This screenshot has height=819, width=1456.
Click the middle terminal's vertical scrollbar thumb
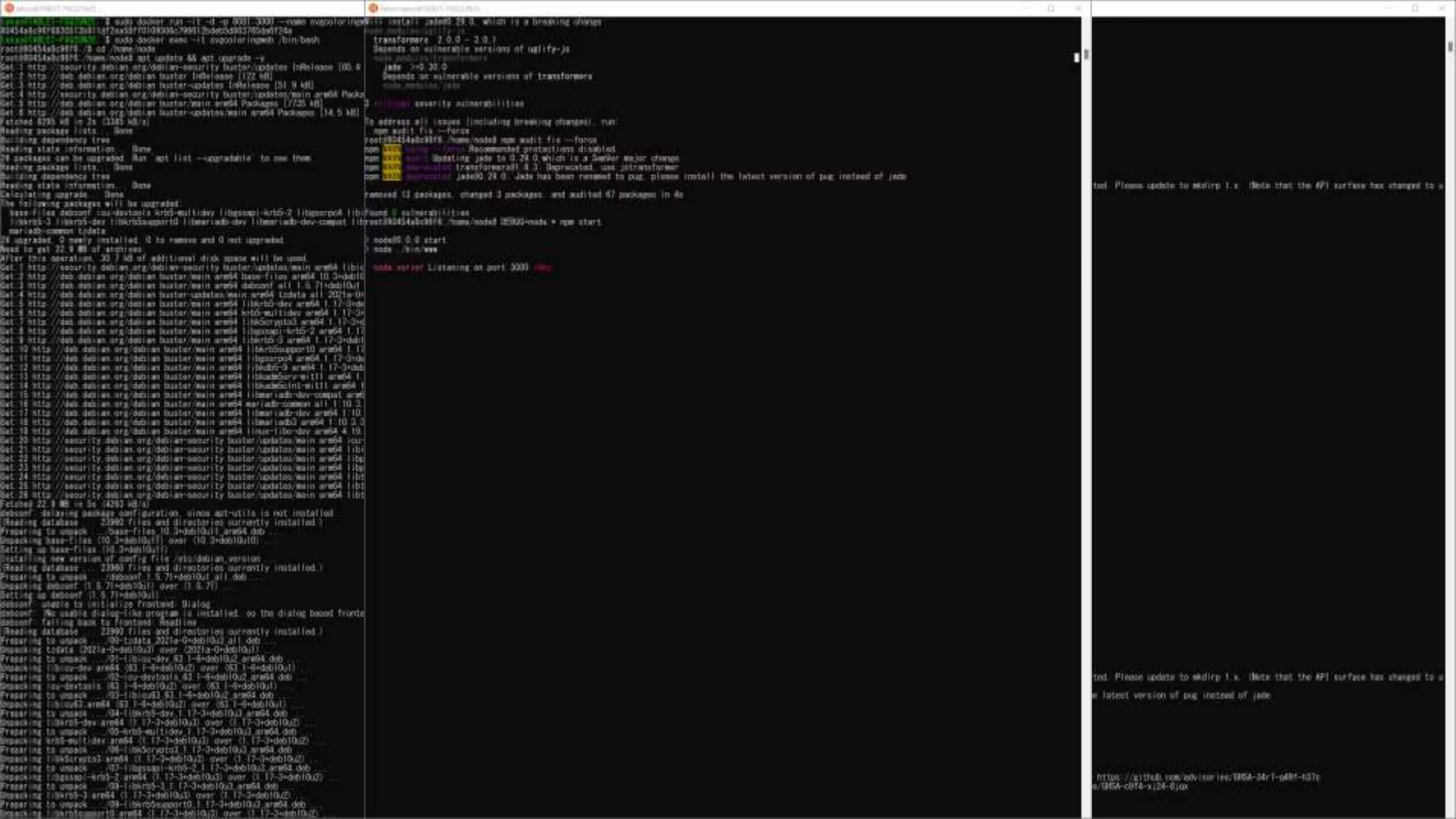[1086, 55]
